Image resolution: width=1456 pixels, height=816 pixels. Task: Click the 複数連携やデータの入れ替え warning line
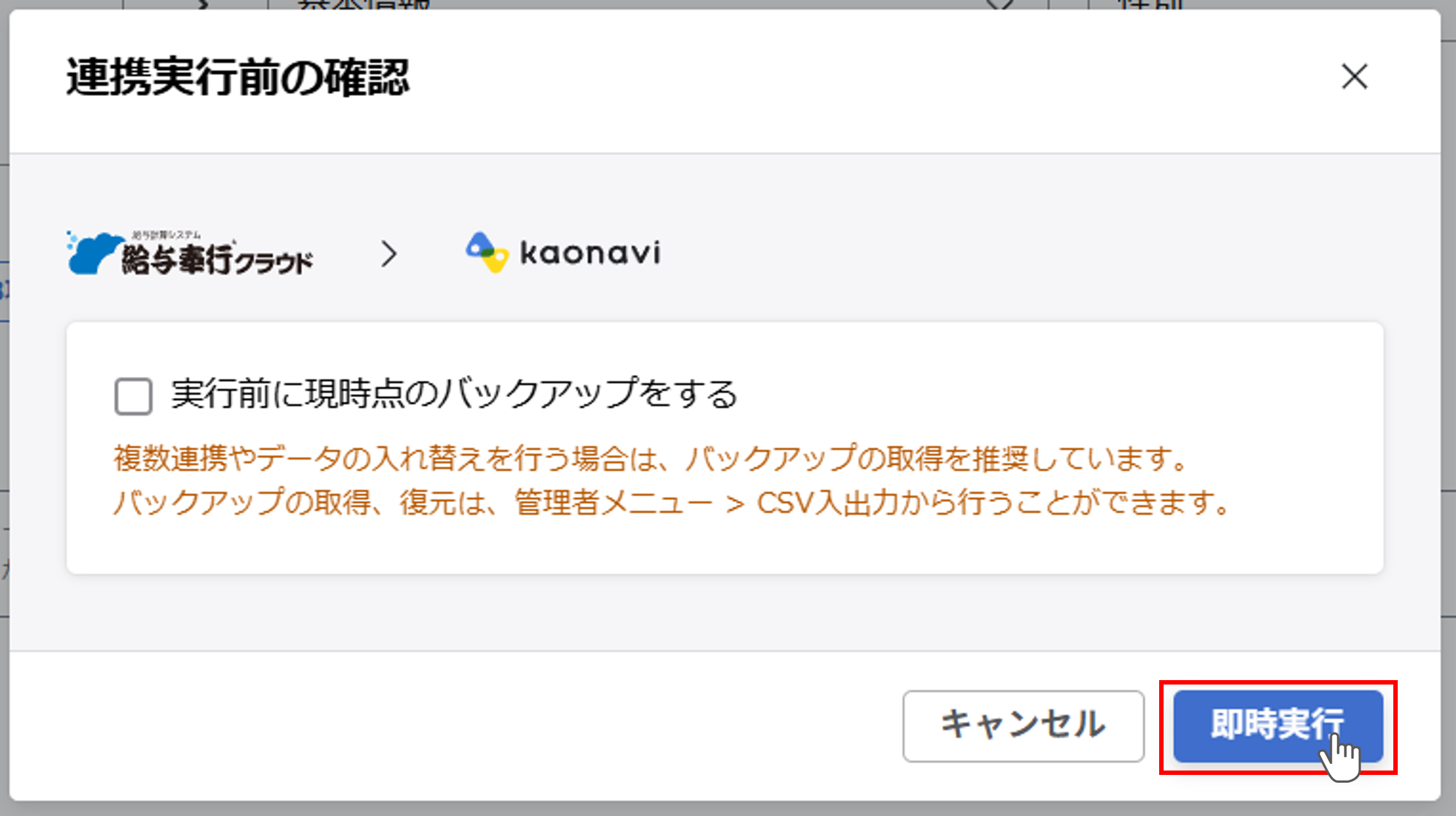(650, 458)
